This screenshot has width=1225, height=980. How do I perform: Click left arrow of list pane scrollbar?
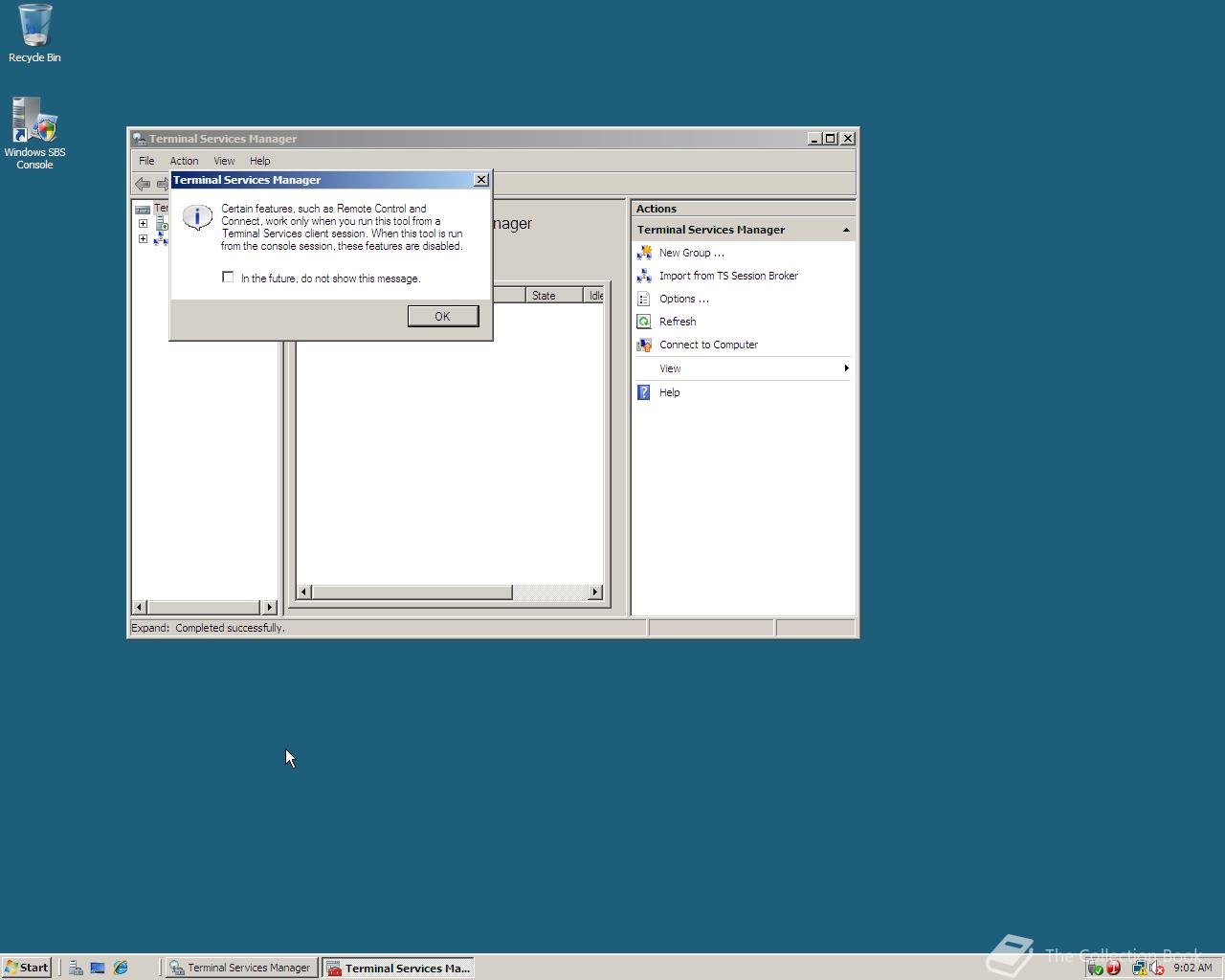pos(303,592)
